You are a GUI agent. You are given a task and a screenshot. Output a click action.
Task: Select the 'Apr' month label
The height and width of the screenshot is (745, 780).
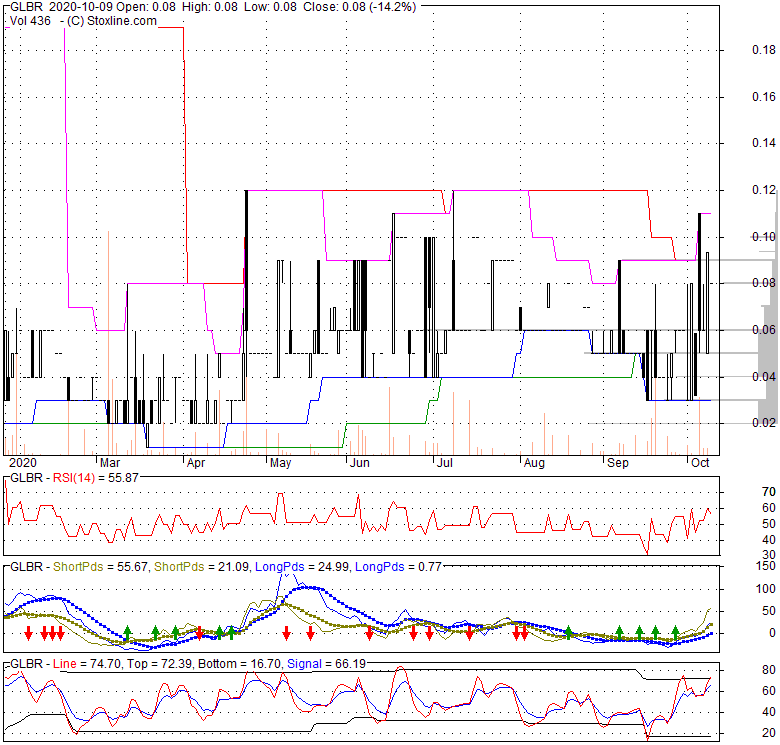click(196, 463)
